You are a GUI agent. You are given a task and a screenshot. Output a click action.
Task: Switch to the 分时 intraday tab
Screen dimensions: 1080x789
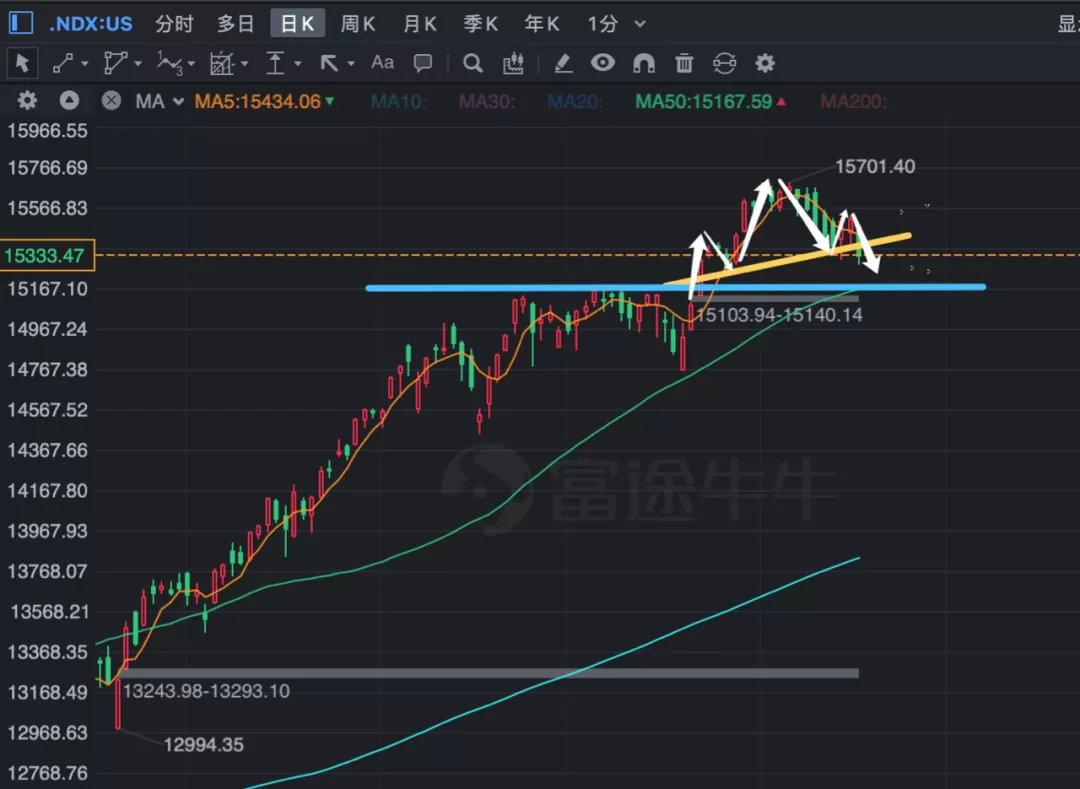point(174,24)
